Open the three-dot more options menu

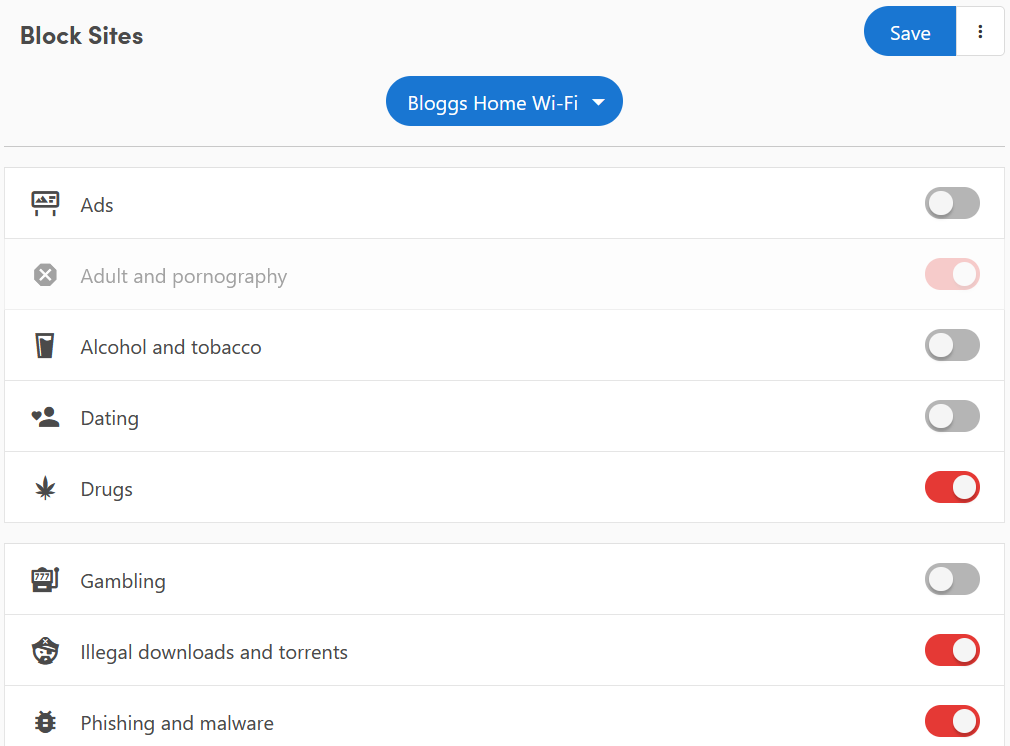(980, 32)
